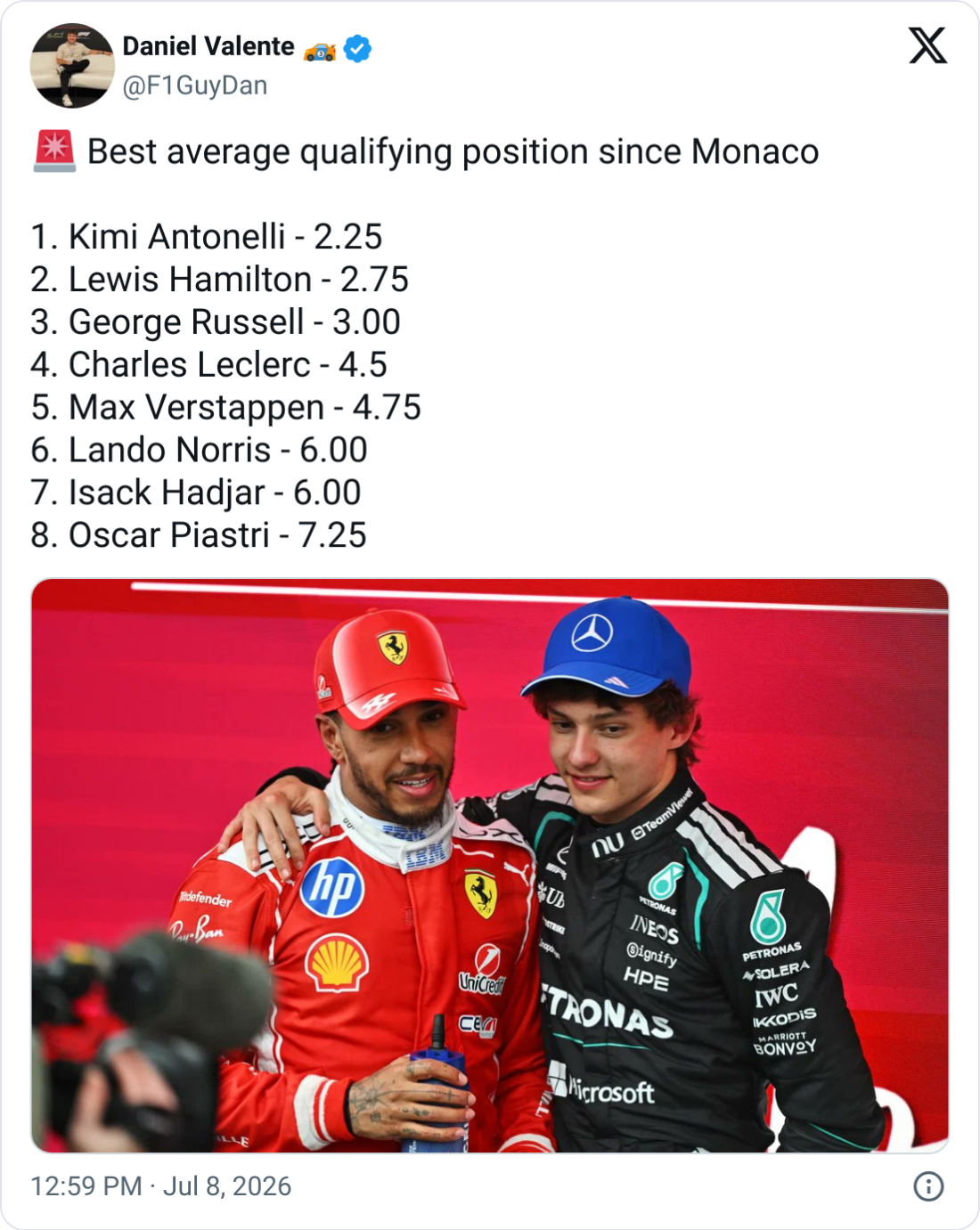This screenshot has width=980, height=1230.
Task: Open the Daniel Valente display name link
Action: [x=208, y=46]
